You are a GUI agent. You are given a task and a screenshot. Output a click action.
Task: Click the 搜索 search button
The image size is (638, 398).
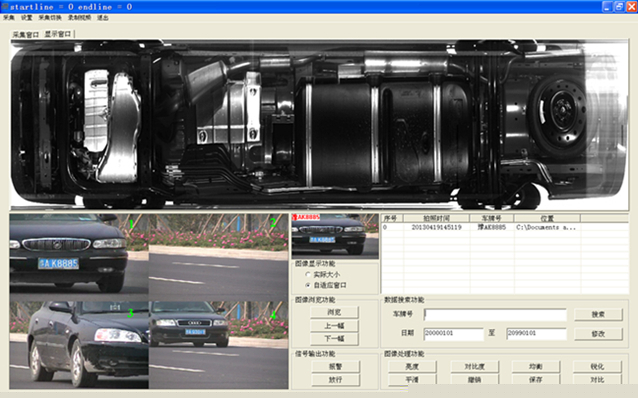point(598,314)
